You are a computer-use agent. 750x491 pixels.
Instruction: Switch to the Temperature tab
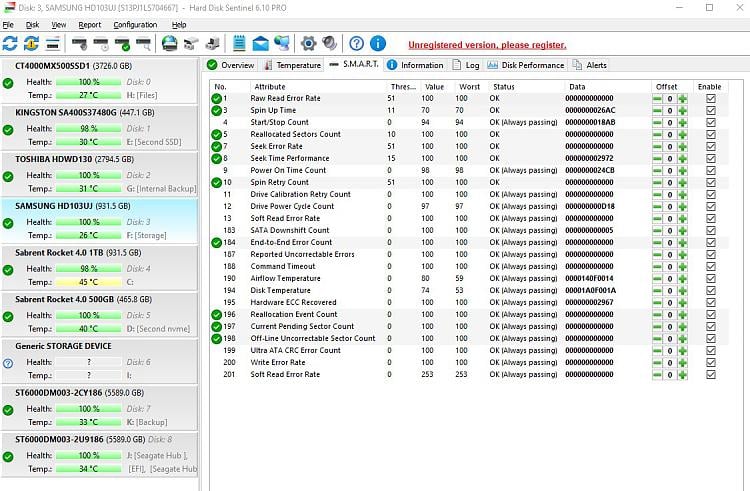pyautogui.click(x=293, y=65)
